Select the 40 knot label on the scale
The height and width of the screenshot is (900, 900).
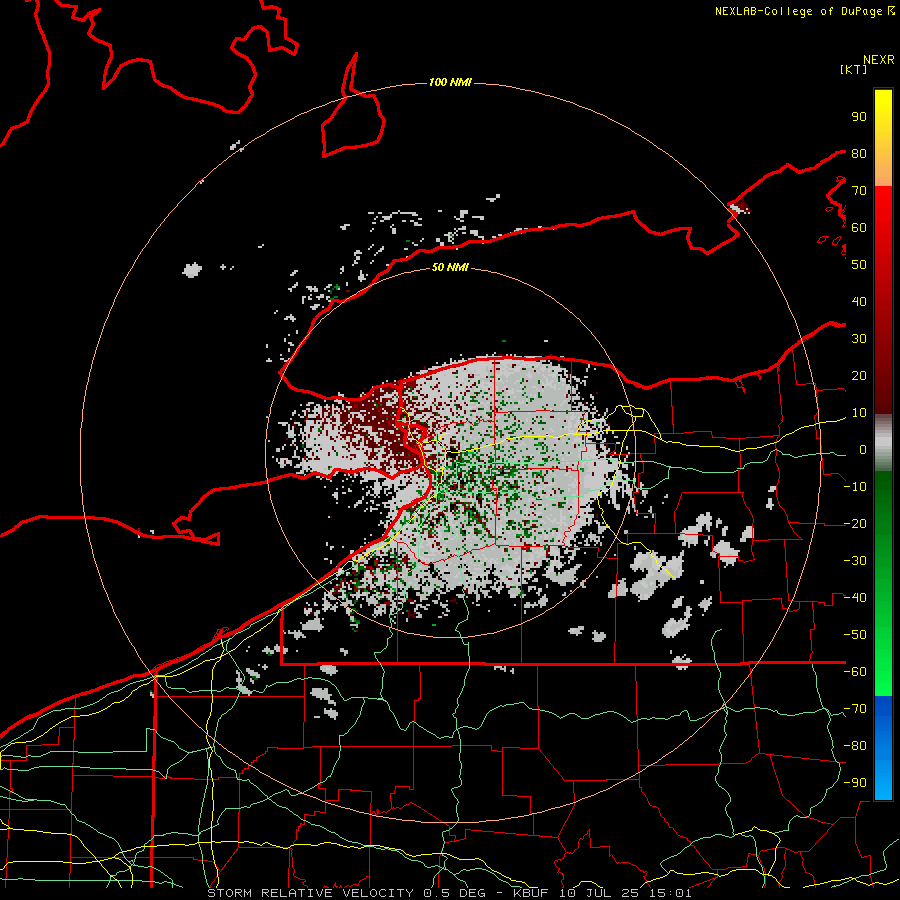(859, 301)
